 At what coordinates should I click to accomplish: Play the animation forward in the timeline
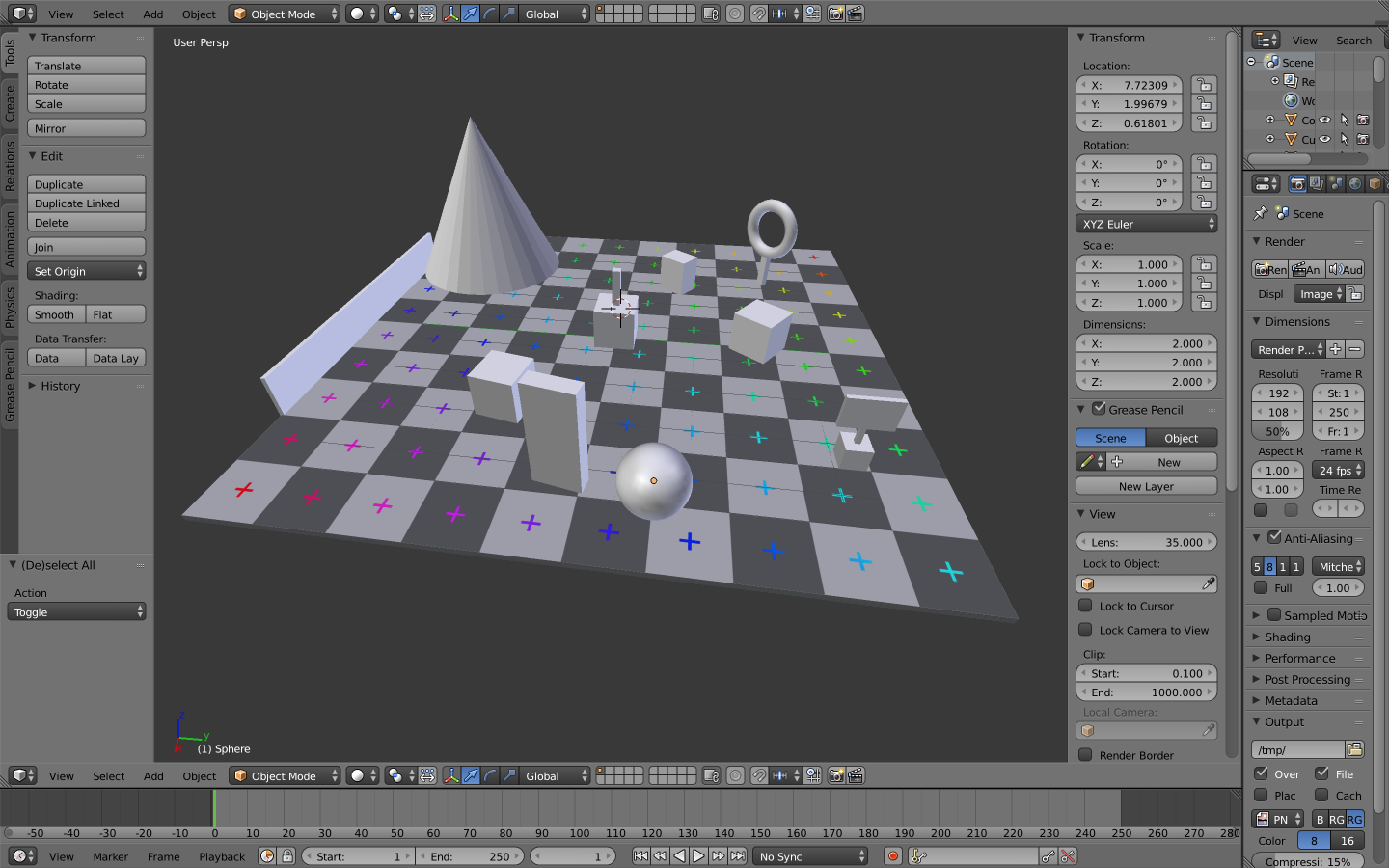pyautogui.click(x=698, y=855)
